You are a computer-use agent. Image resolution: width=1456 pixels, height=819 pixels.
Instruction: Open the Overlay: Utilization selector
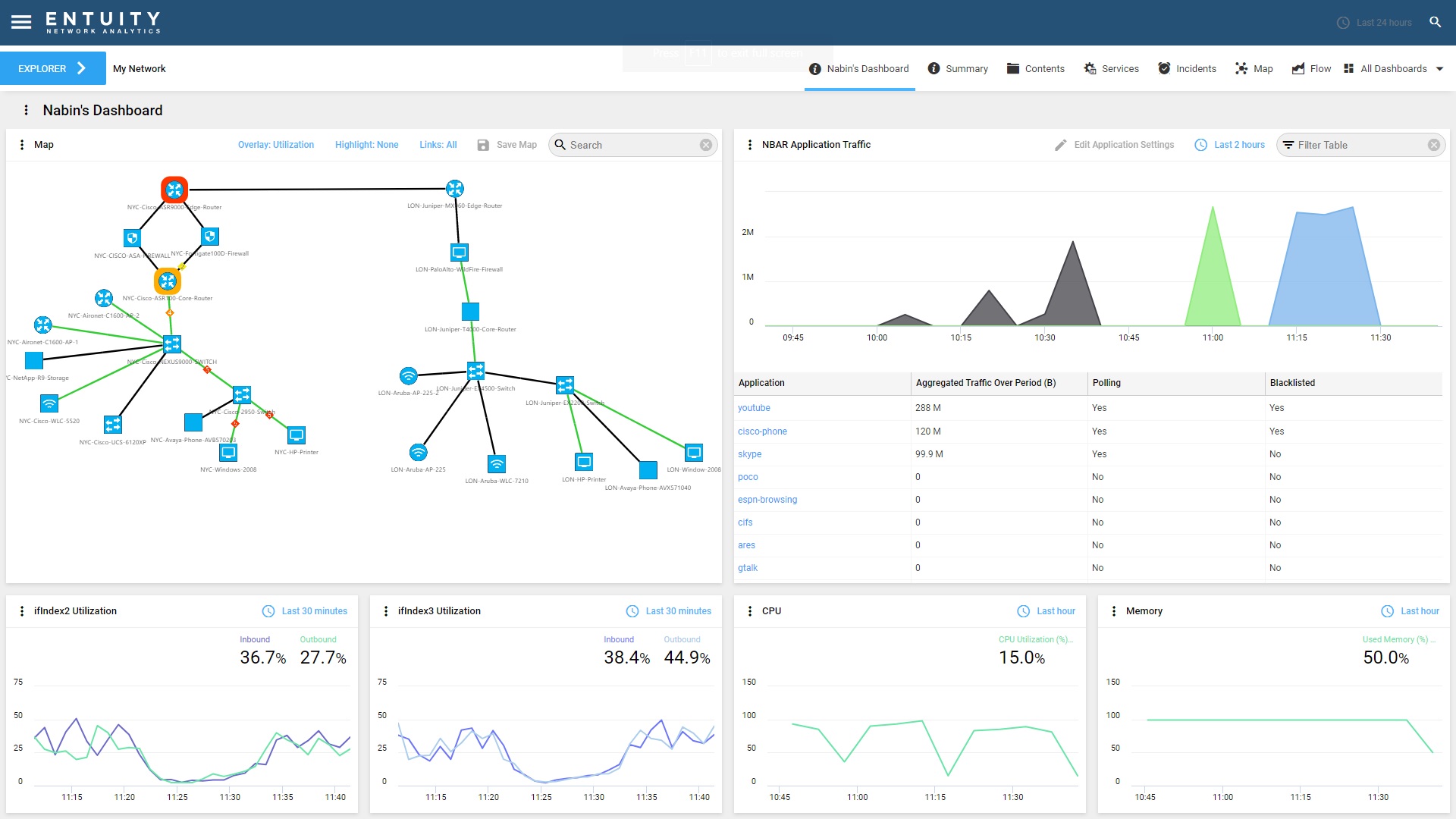point(275,145)
